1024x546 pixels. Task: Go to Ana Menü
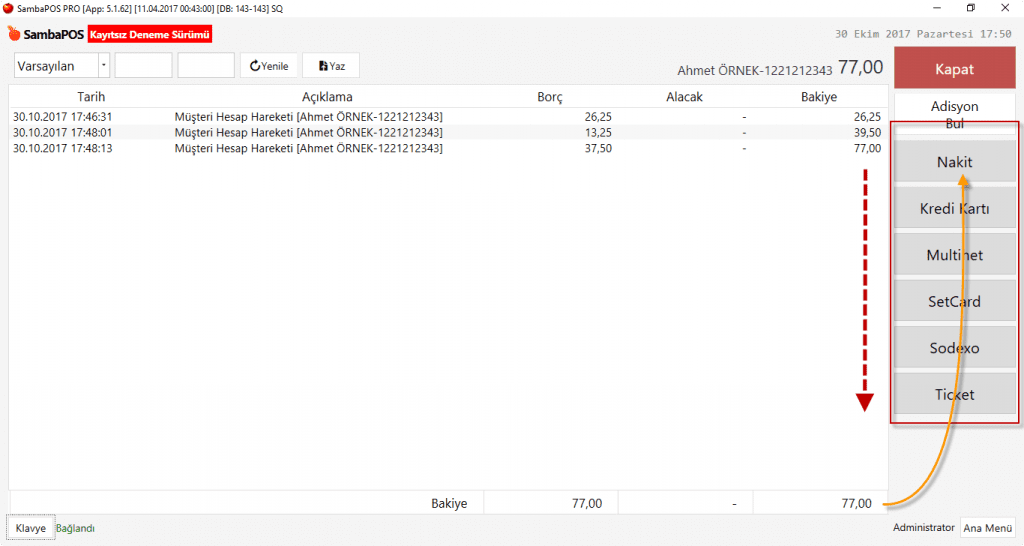pos(987,528)
